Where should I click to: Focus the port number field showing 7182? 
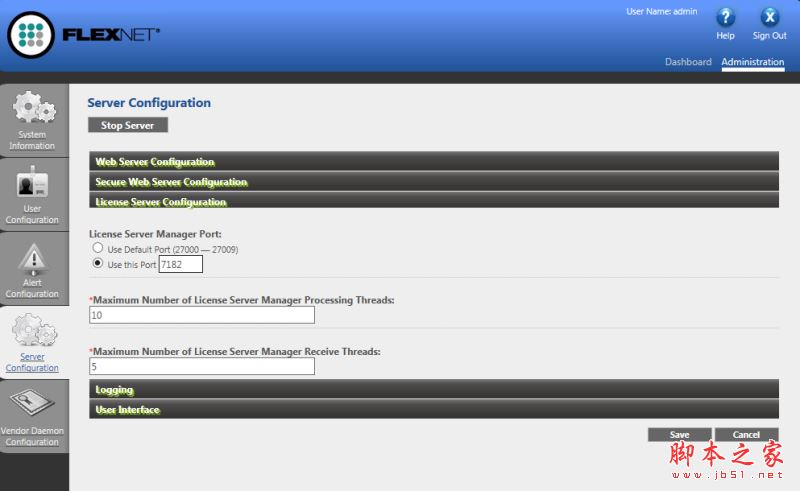(181, 264)
